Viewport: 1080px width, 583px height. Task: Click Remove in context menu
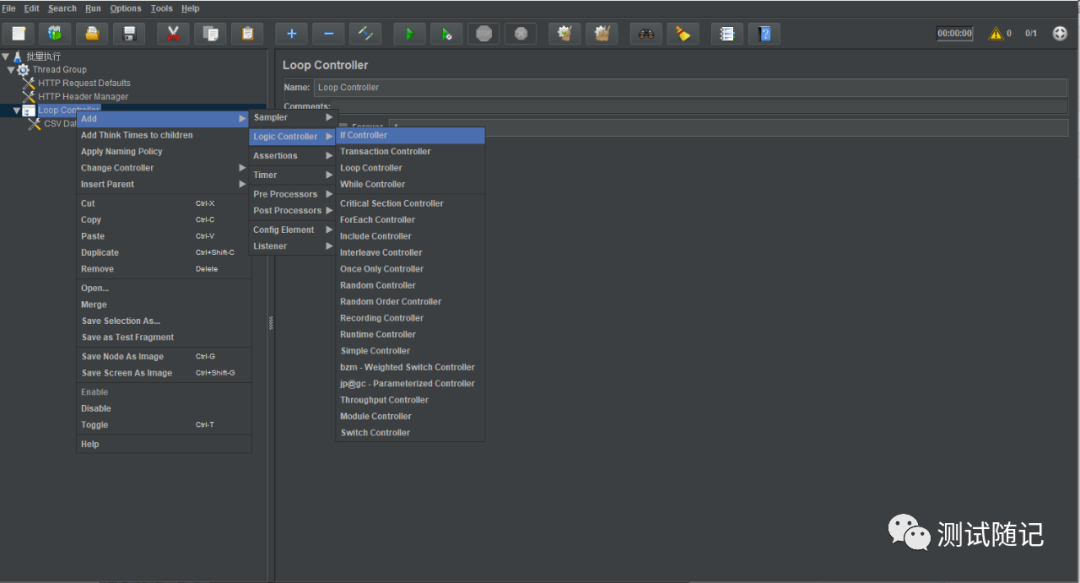point(163,269)
